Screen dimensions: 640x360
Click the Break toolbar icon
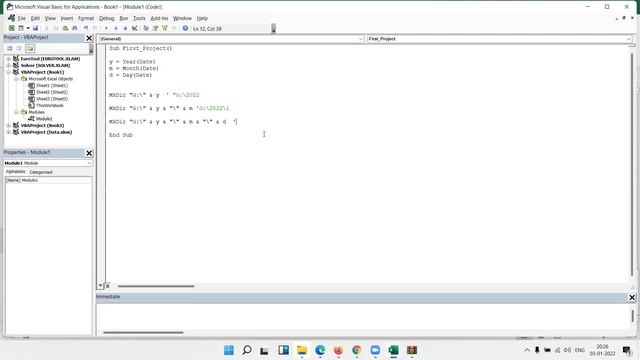(x=116, y=28)
